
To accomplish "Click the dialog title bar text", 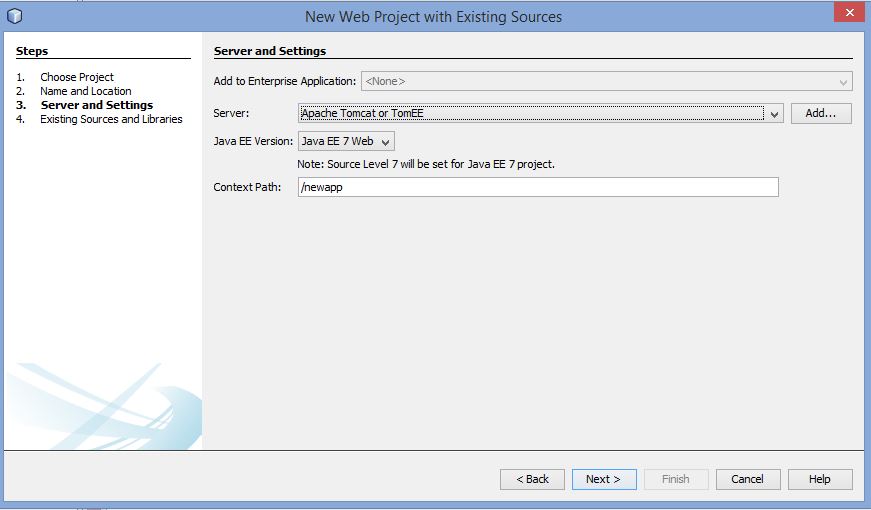I will coord(433,17).
